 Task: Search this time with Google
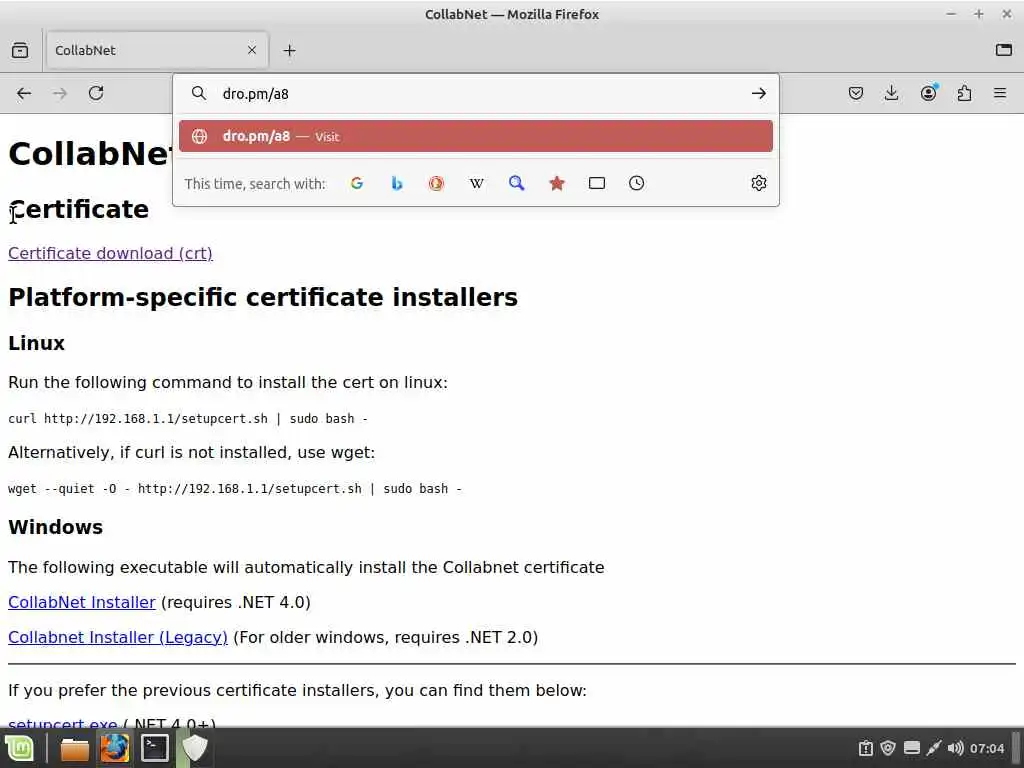coord(357,184)
